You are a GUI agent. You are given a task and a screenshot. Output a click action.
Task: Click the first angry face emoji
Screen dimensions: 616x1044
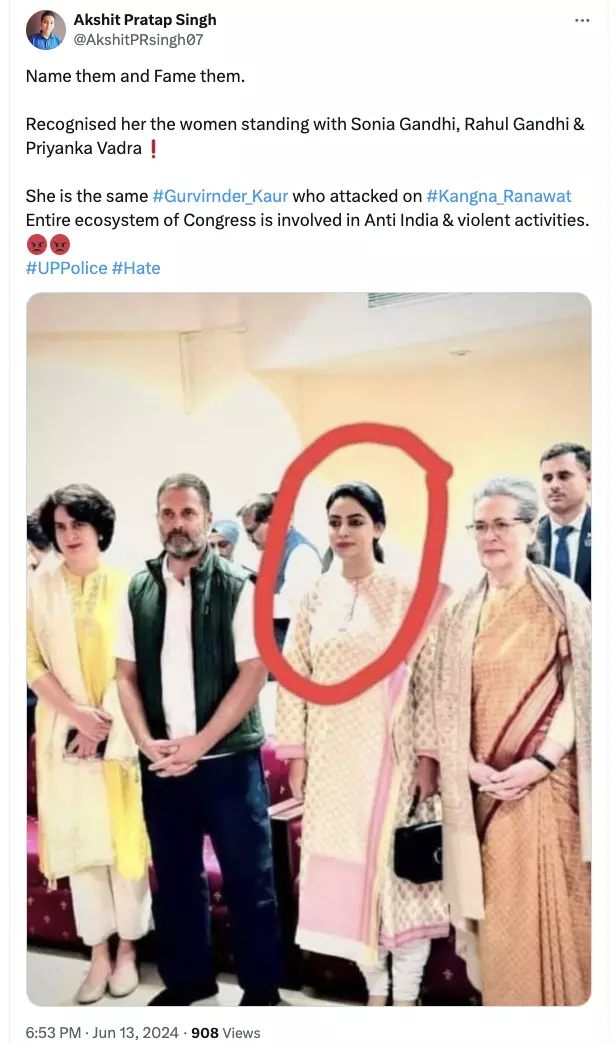tap(36, 244)
